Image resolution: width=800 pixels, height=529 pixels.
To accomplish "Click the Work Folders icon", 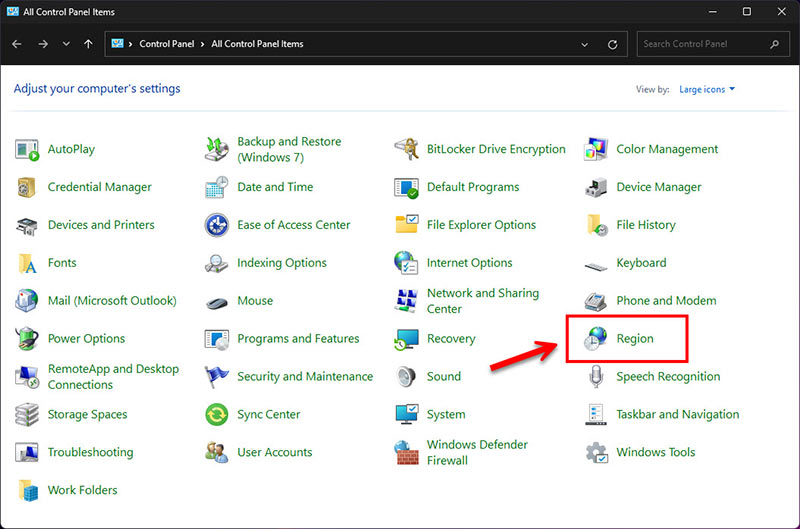I will point(28,490).
